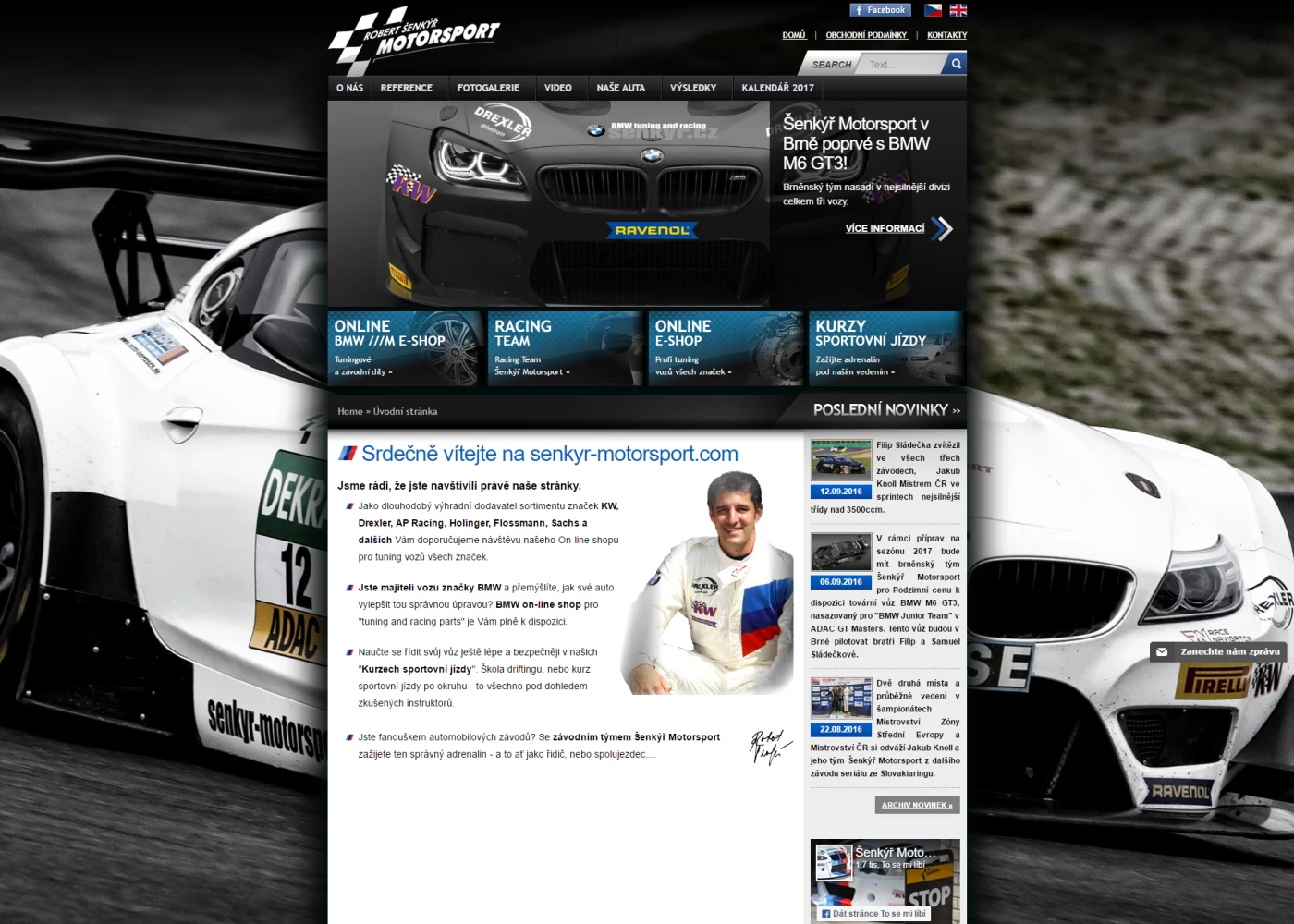Click the welcome heading 'Srdečně vítejte na senkyr-motorsport.com'
1294x924 pixels.
[549, 454]
